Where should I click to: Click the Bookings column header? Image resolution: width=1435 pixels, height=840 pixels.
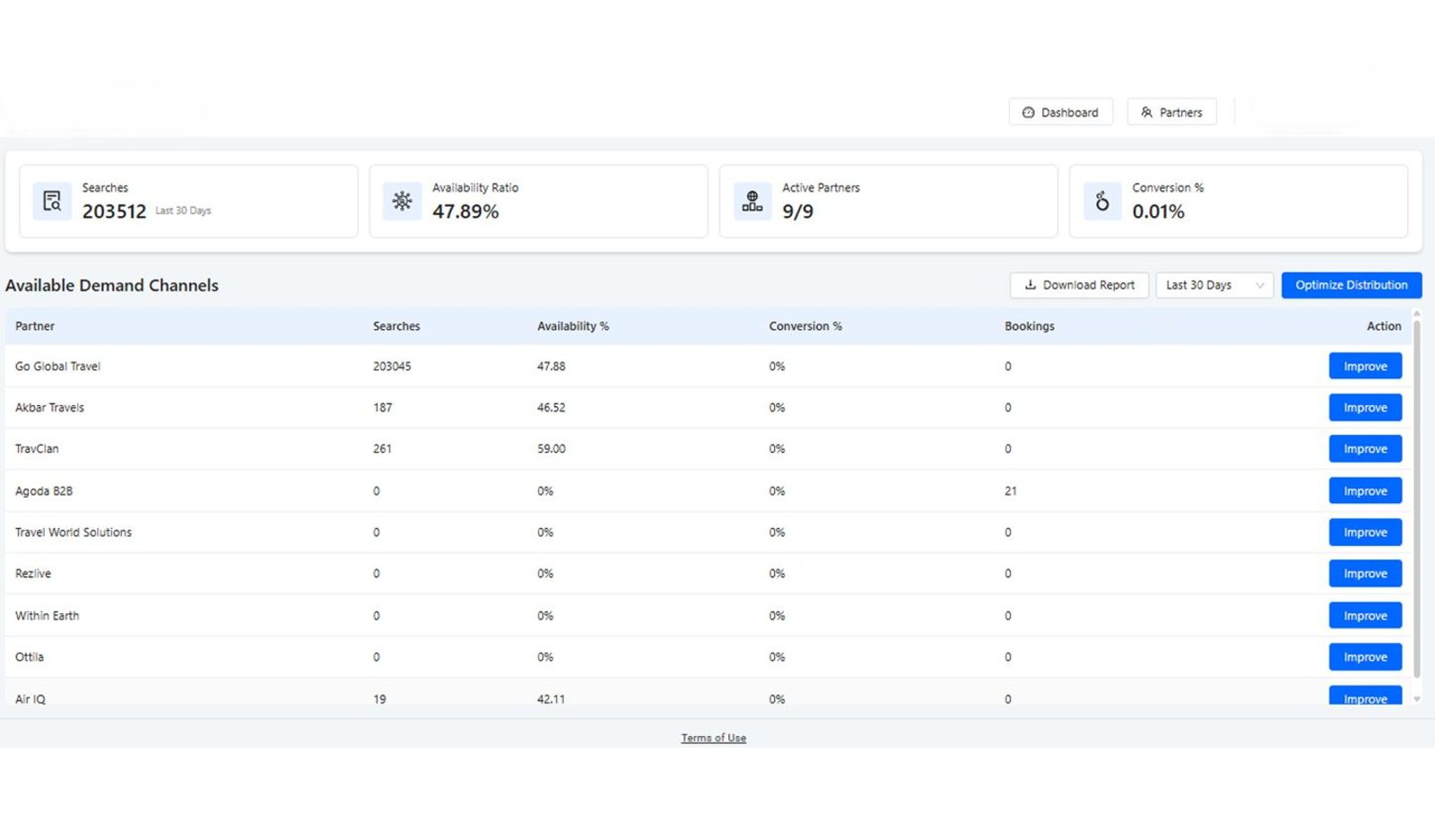point(1030,326)
